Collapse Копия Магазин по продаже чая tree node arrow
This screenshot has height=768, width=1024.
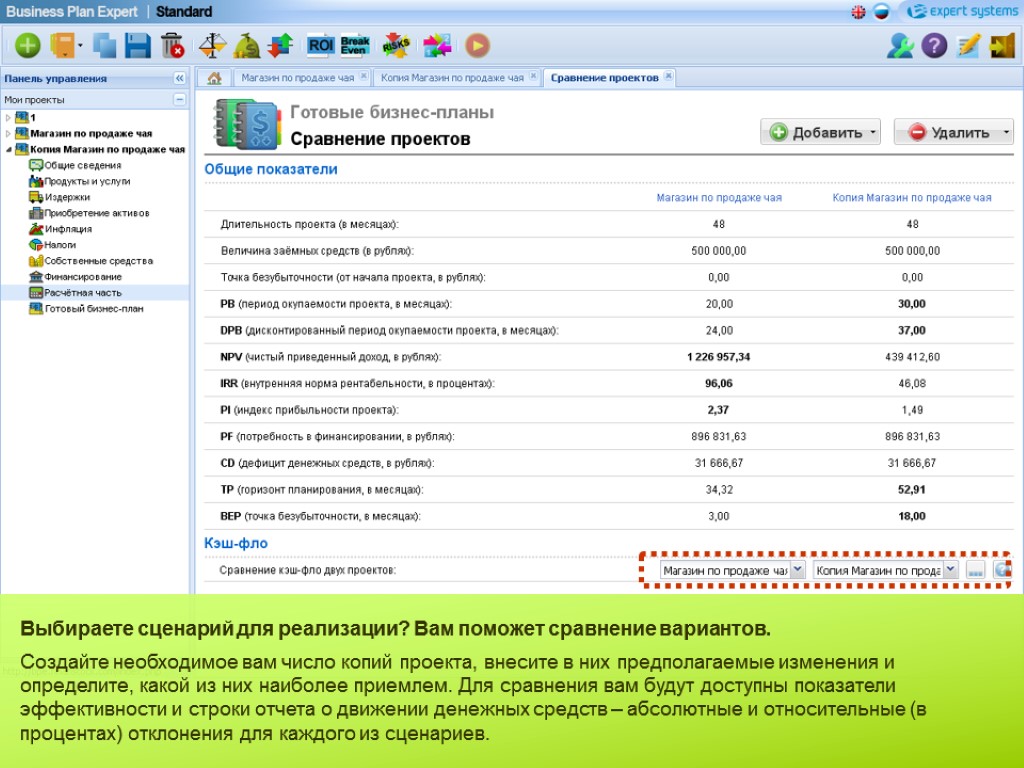tap(8, 150)
